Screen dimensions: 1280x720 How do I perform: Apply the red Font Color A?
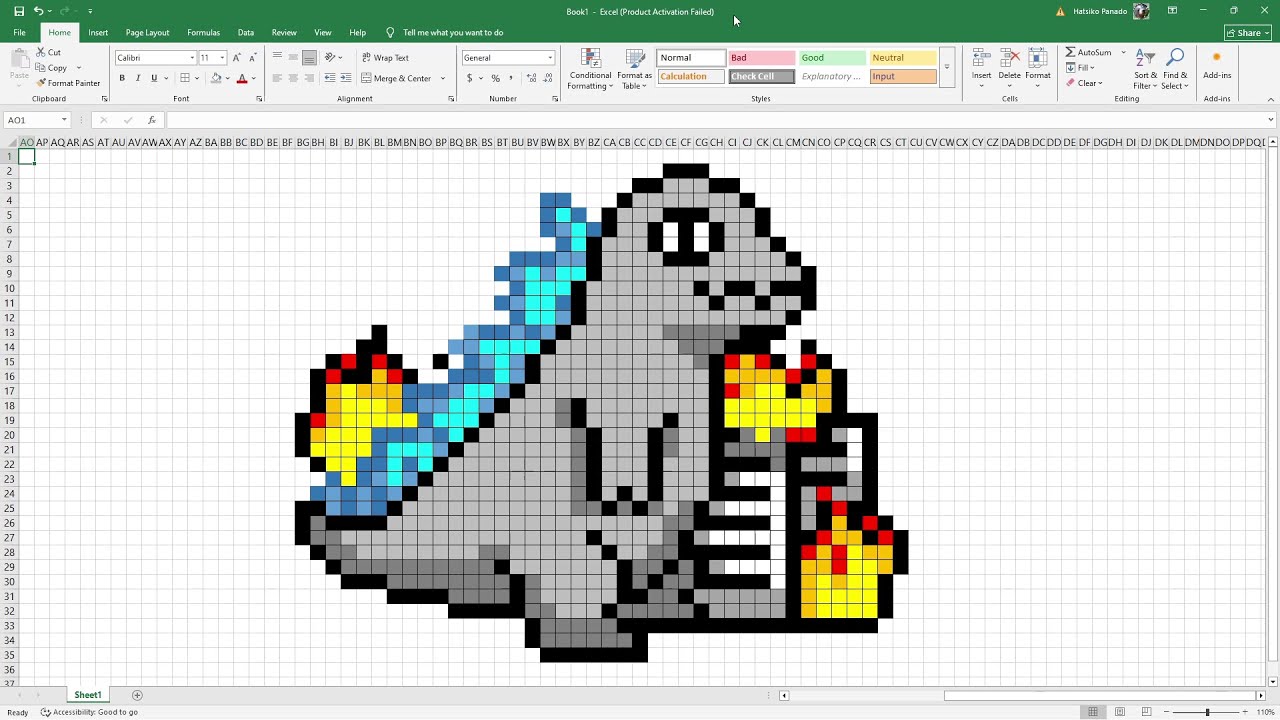tap(242, 78)
